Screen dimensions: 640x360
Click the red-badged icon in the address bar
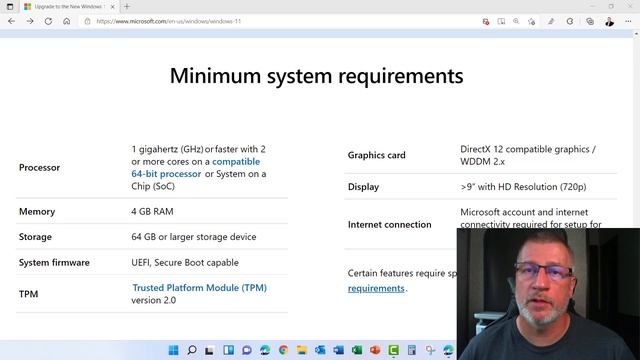[486, 22]
